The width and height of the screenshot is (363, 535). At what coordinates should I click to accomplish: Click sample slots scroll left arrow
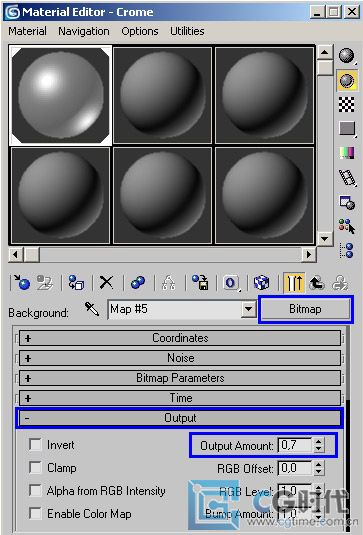click(16, 254)
